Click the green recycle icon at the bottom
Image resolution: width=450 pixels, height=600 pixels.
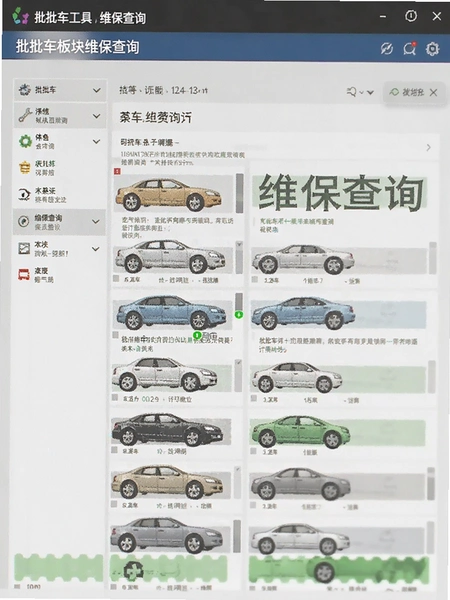pyautogui.click(x=134, y=571)
